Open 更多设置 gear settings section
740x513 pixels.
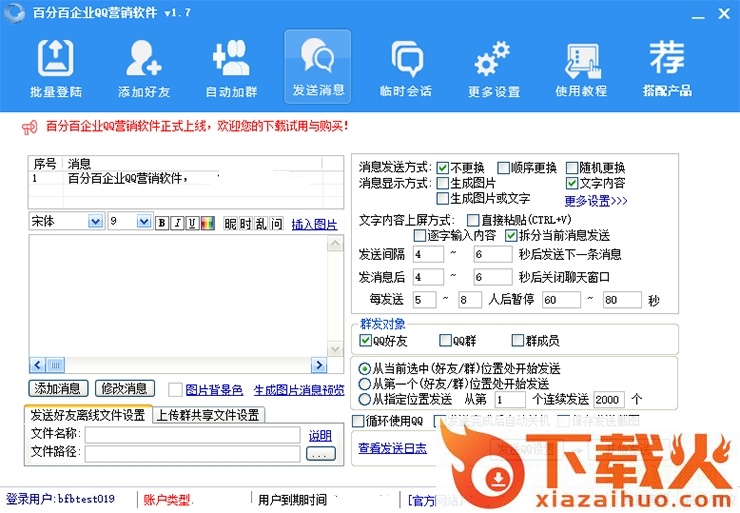[x=493, y=68]
